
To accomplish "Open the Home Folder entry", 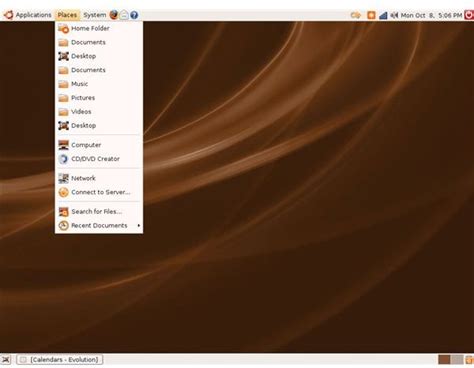I will point(99,28).
